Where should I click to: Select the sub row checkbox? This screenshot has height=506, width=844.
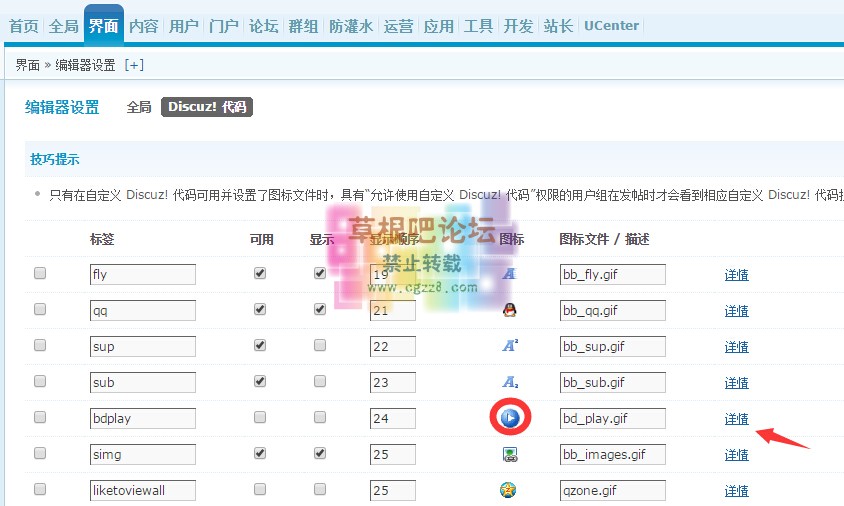point(40,381)
